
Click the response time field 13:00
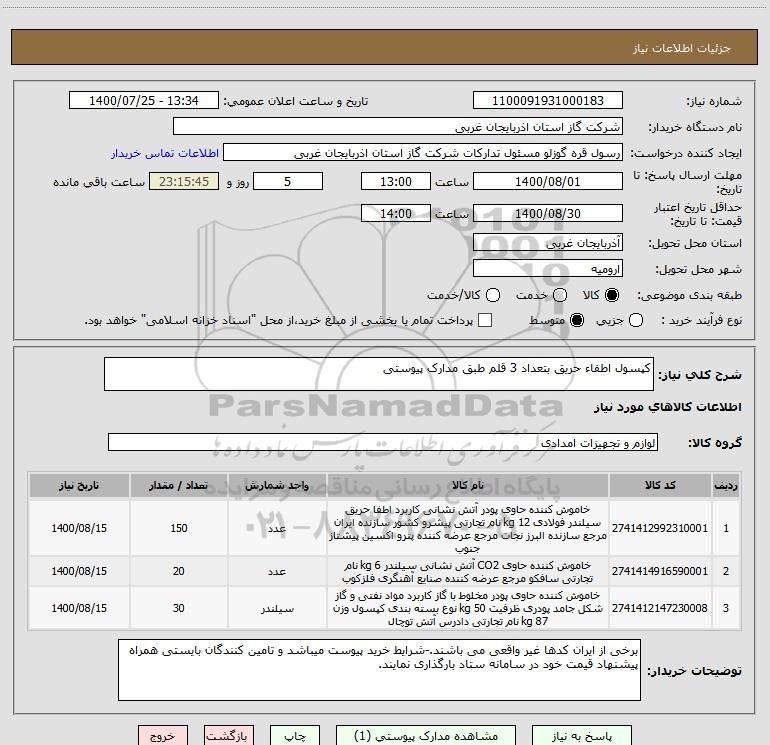[396, 181]
